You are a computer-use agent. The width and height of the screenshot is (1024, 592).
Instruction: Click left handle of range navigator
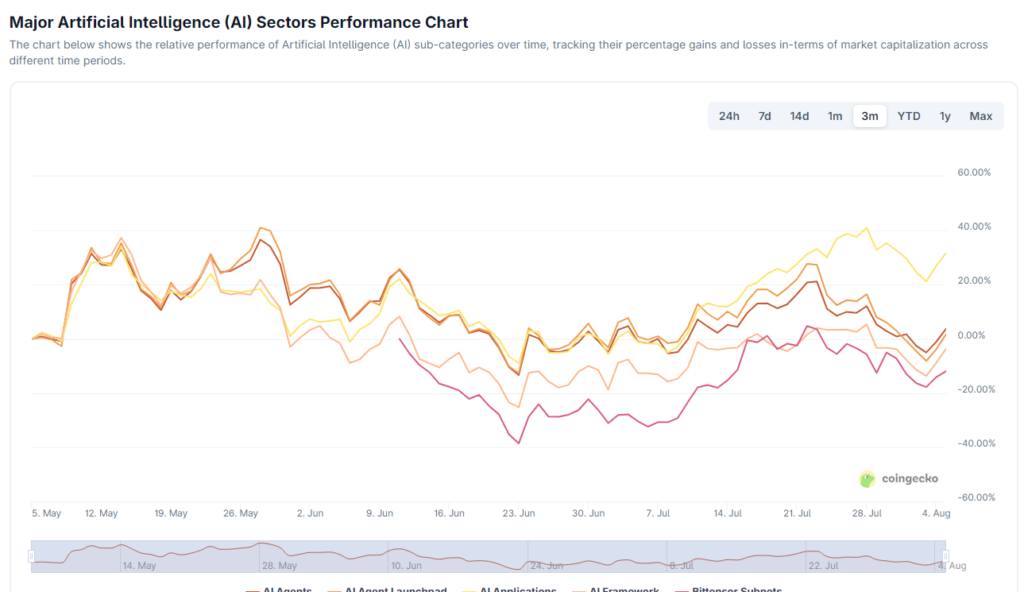click(x=32, y=555)
